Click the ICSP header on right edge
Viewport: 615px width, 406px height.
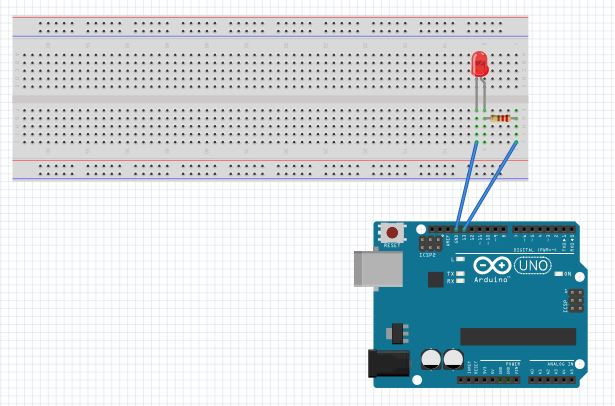click(x=576, y=300)
